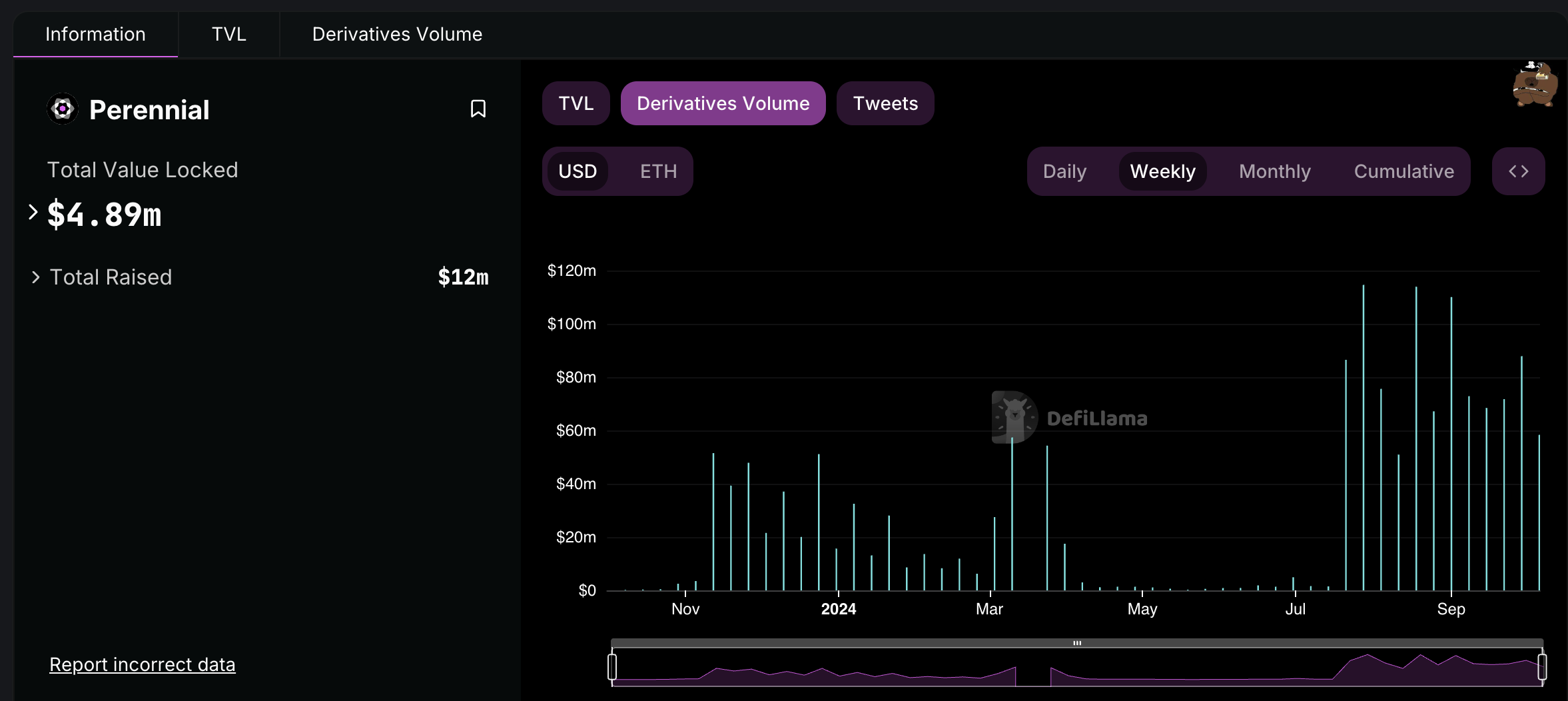The height and width of the screenshot is (701, 1568).
Task: Click the Sep x-axis label
Action: (1451, 609)
